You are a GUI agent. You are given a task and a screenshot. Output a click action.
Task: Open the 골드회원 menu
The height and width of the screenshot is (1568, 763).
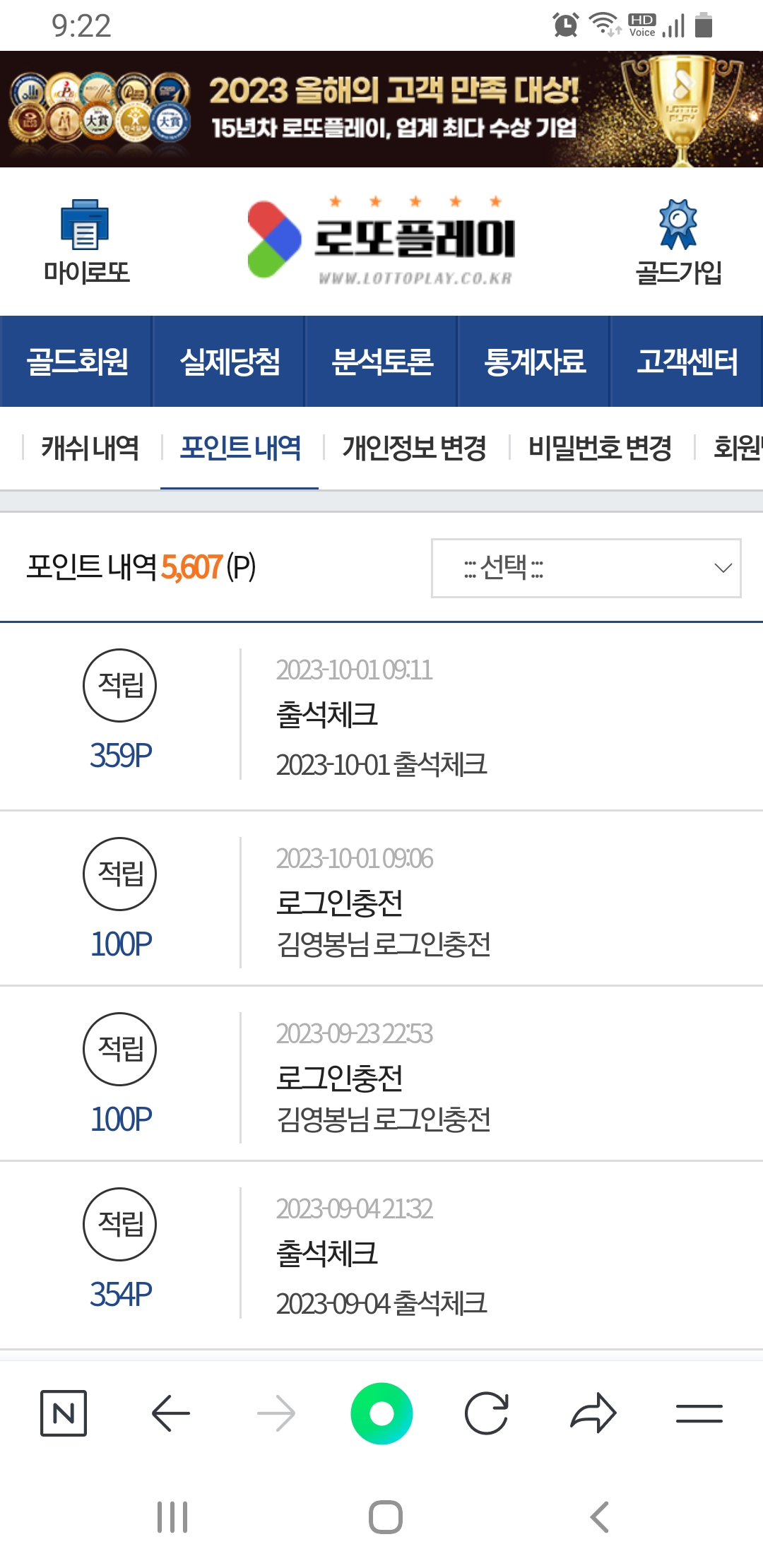[77, 362]
